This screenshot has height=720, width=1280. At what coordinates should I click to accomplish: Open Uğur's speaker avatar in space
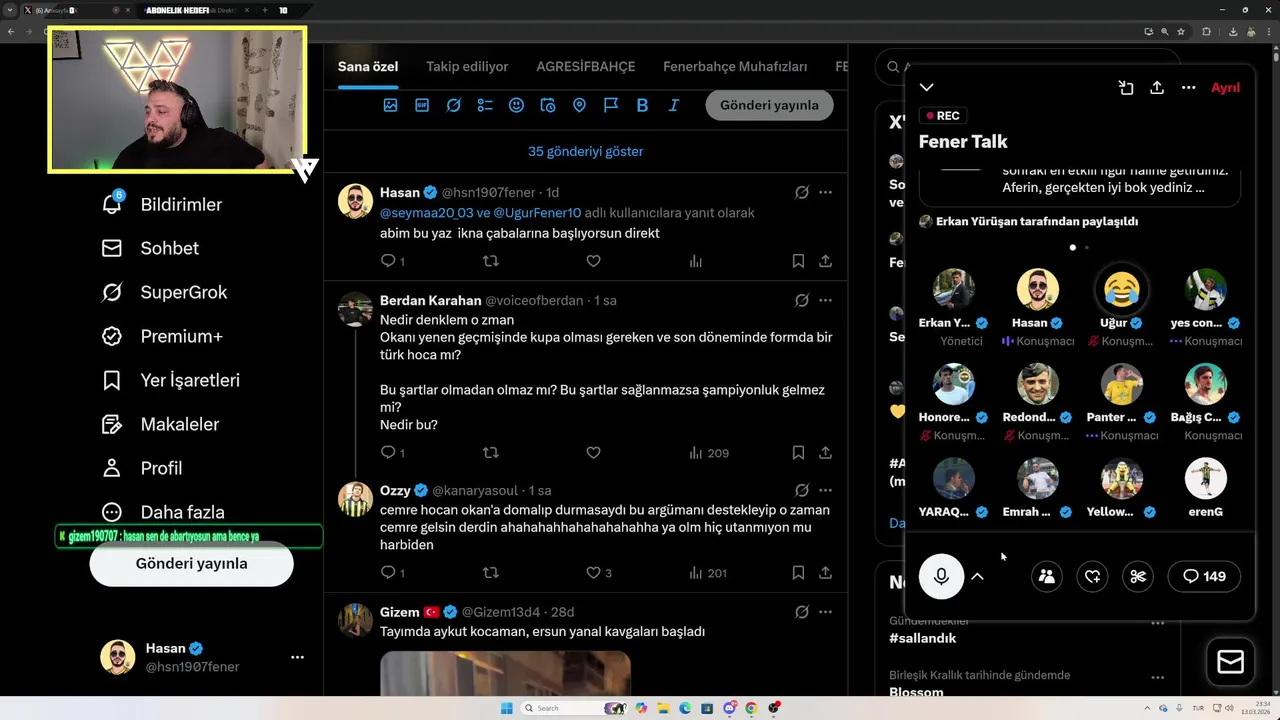point(1122,290)
